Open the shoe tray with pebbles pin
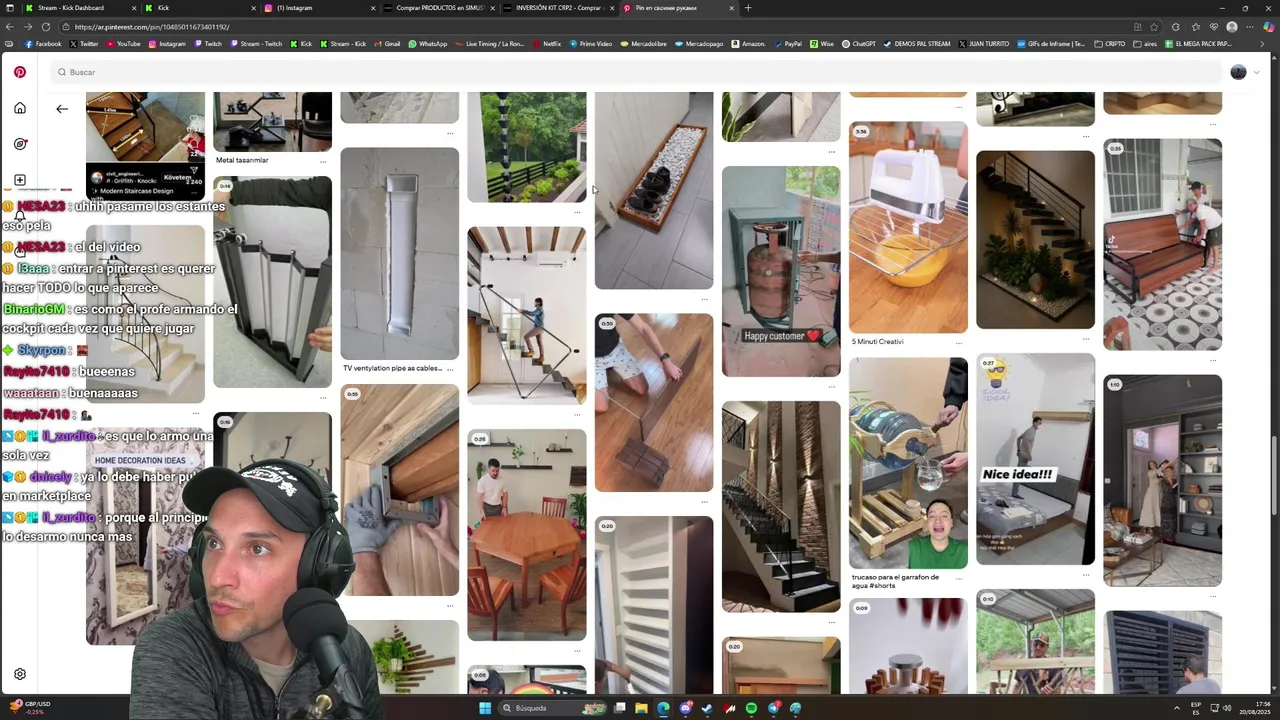Image resolution: width=1280 pixels, height=720 pixels. [x=654, y=190]
